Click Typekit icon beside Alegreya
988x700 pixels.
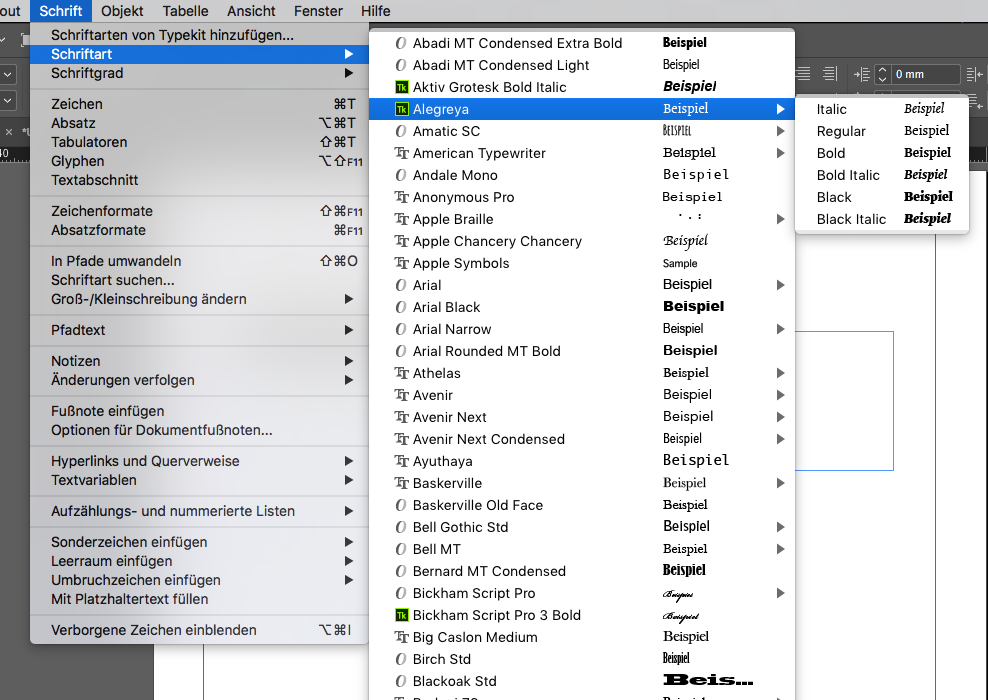point(401,109)
